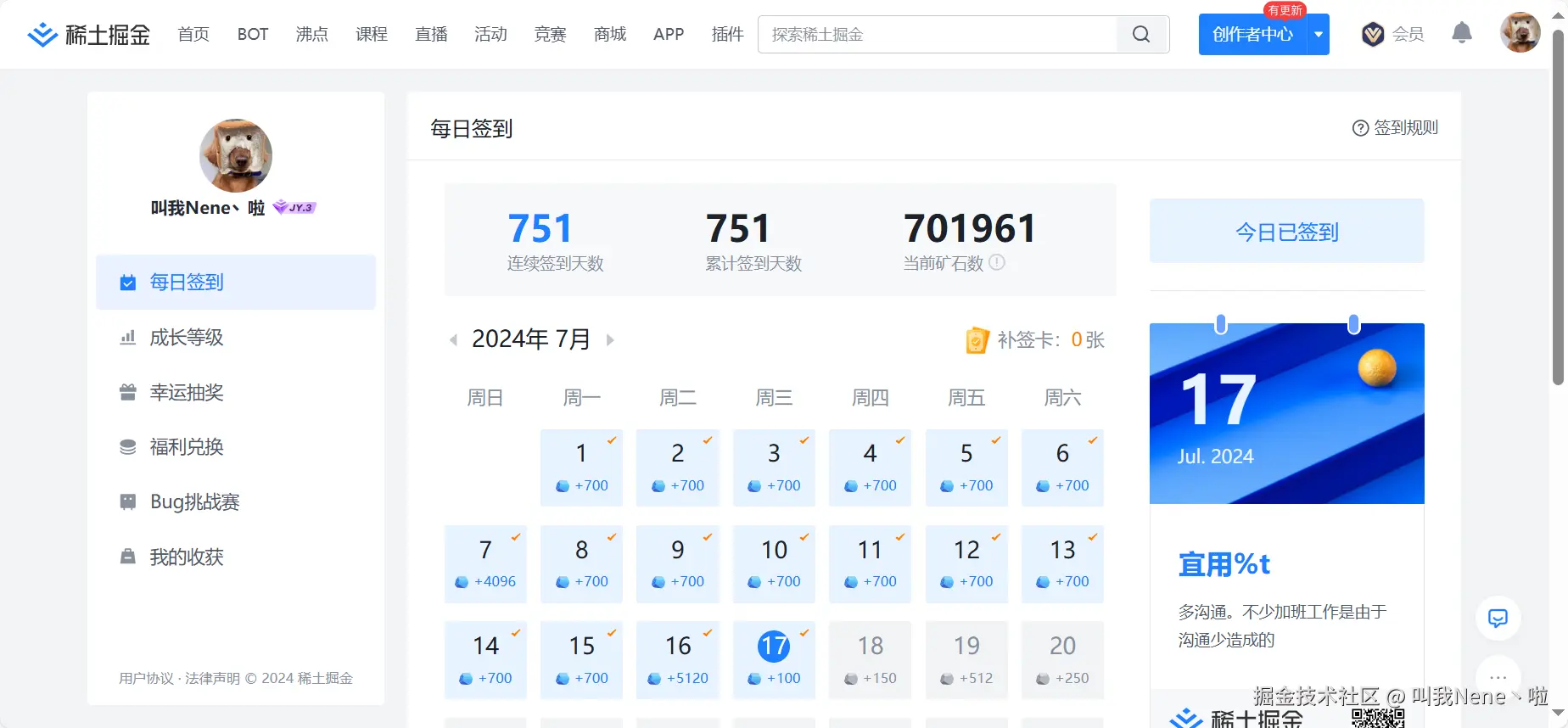Open the notification bell
Screen dimensions: 1568x728
click(1461, 33)
